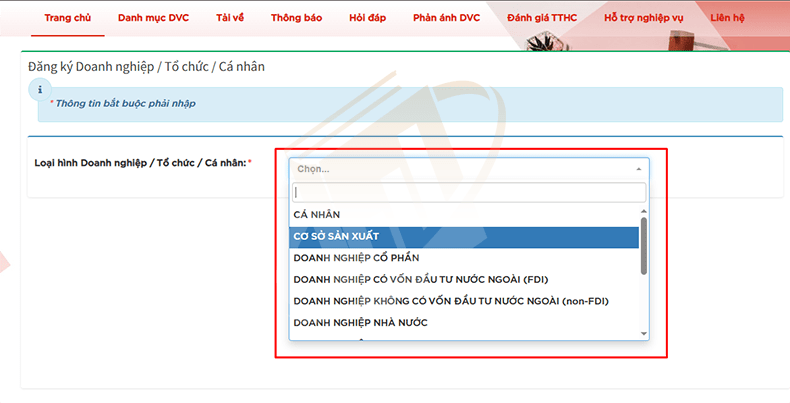Click the scroll up arrow in options list

pyautogui.click(x=644, y=210)
